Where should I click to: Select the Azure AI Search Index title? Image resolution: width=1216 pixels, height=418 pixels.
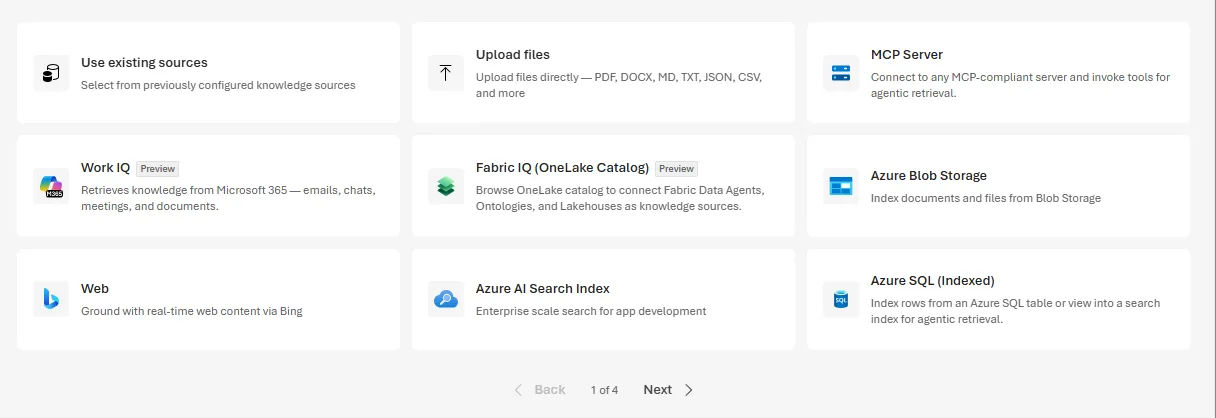point(543,288)
